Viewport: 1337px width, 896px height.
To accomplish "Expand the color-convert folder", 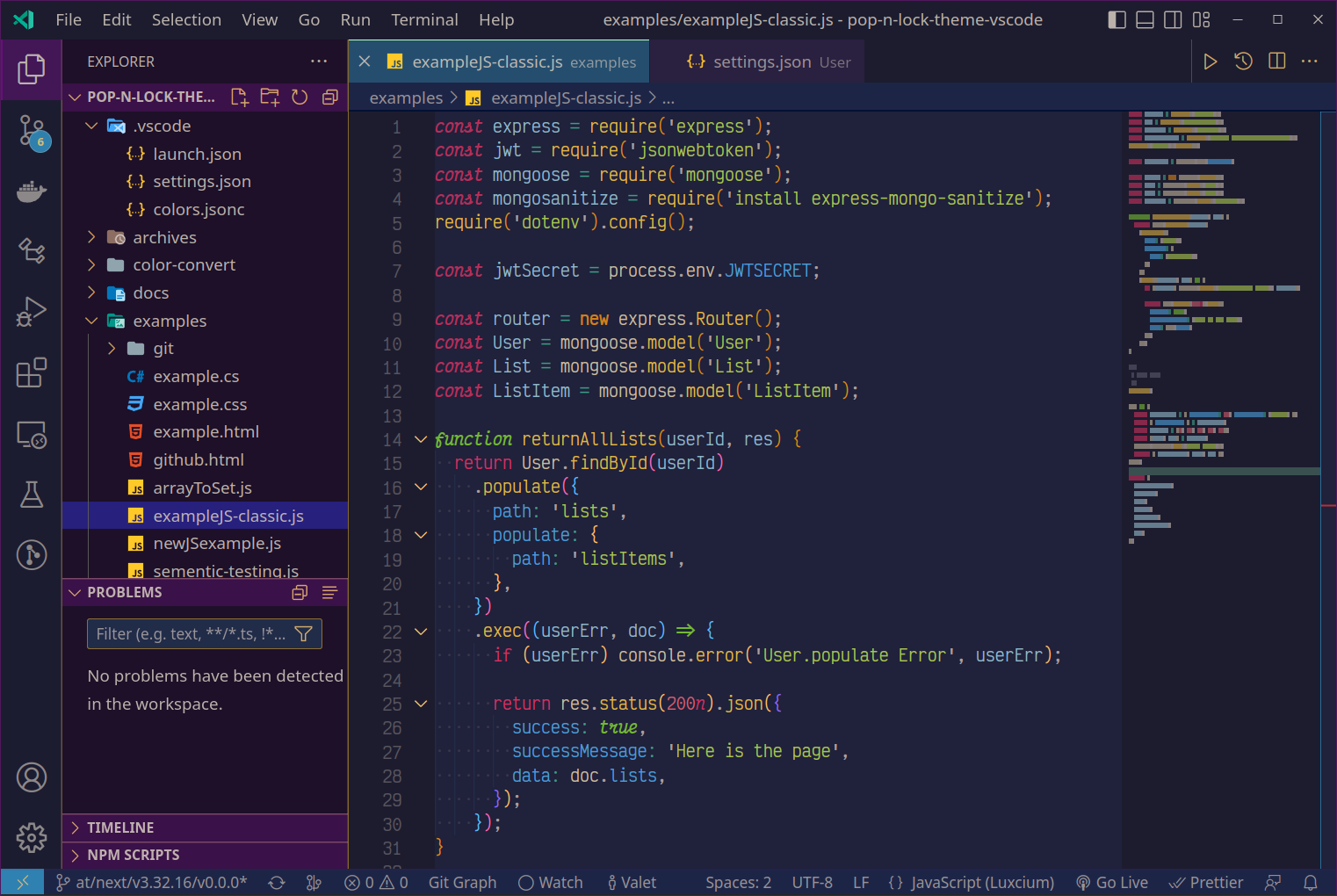I will coord(91,265).
